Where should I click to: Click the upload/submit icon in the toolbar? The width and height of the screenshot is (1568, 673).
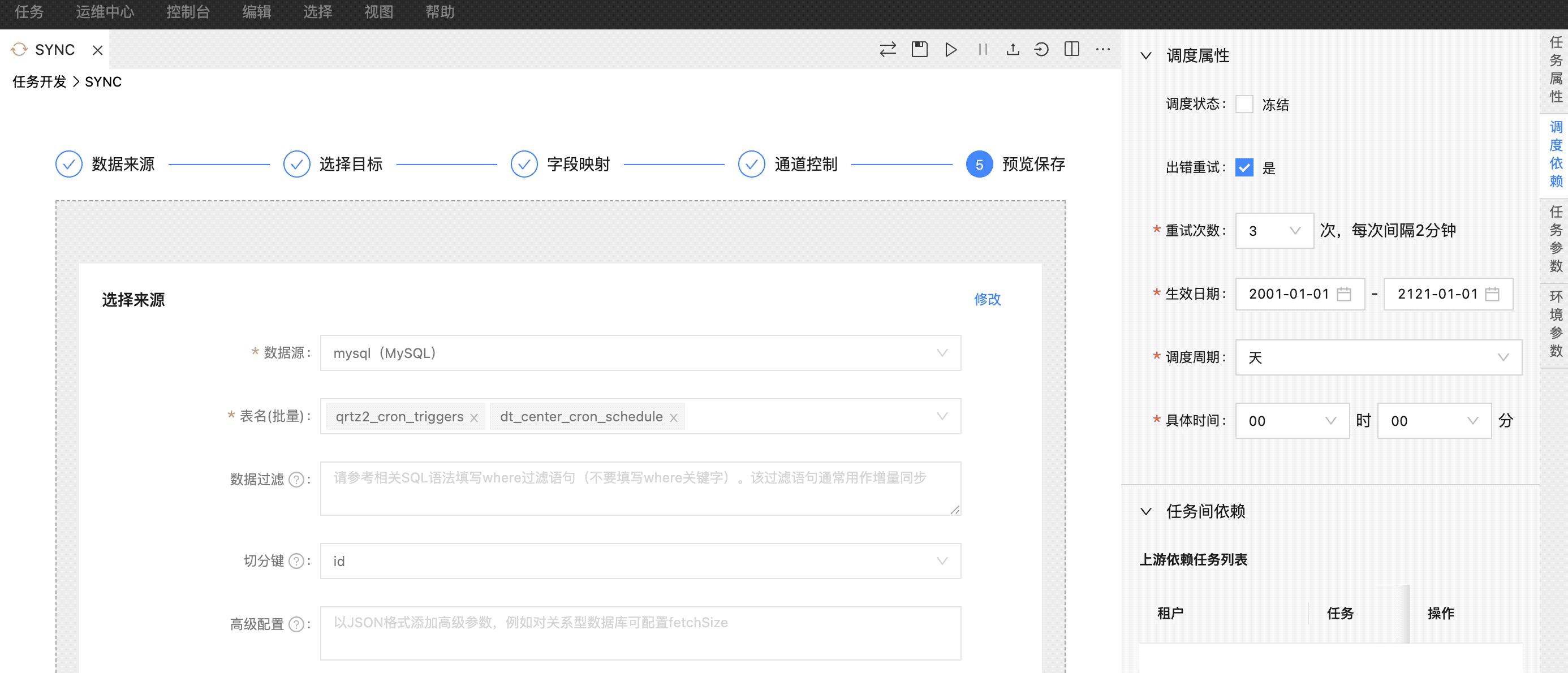(x=1013, y=49)
